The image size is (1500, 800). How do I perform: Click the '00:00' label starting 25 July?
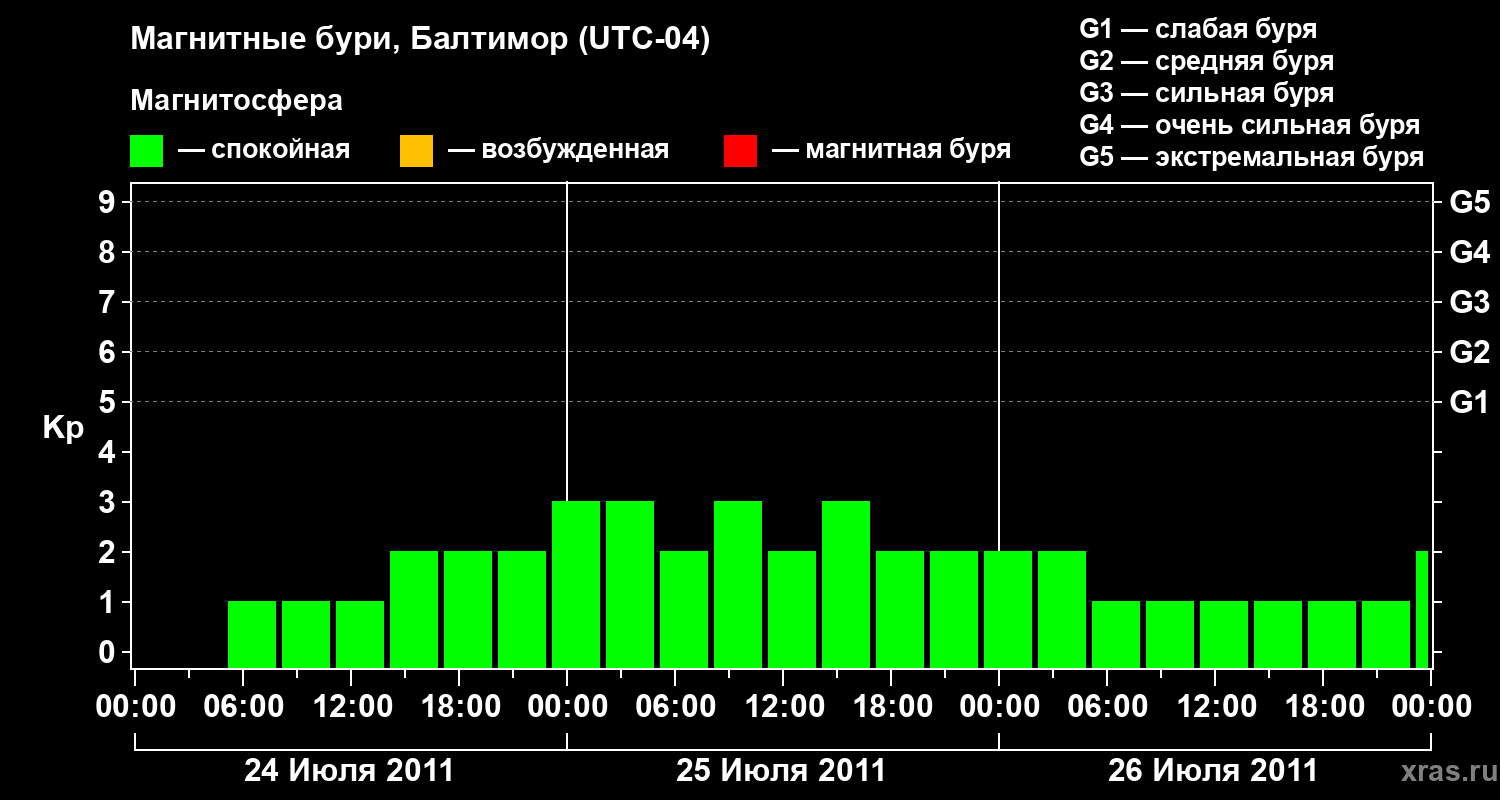click(x=567, y=706)
